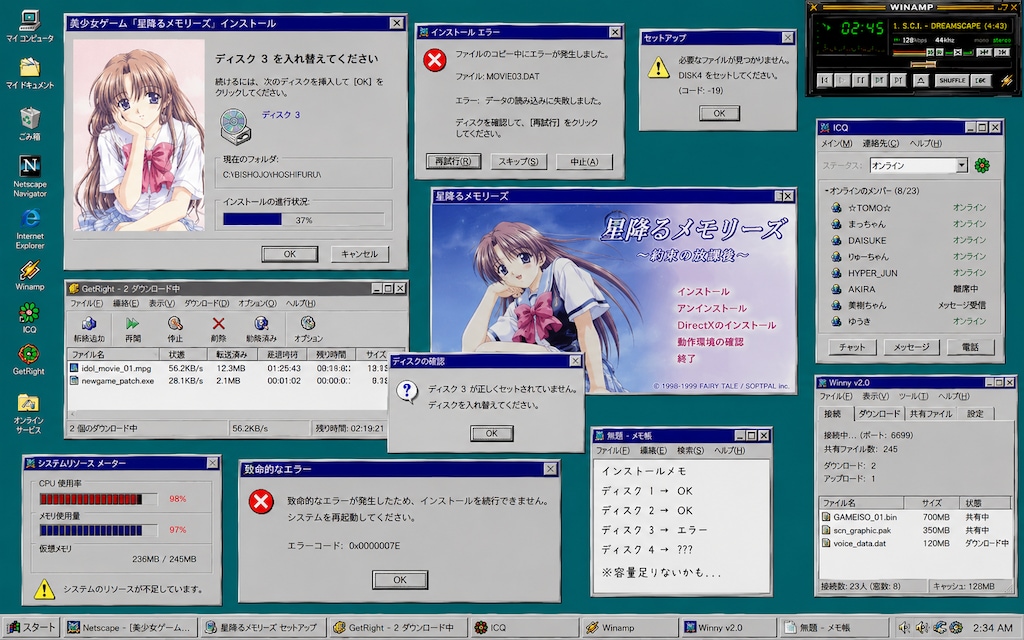Switch to Winny v2.0 taskbar button
1024x640 pixels.
coord(728,628)
